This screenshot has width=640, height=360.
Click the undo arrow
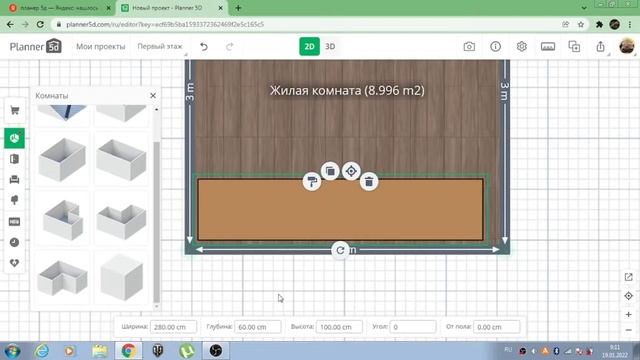pos(204,47)
